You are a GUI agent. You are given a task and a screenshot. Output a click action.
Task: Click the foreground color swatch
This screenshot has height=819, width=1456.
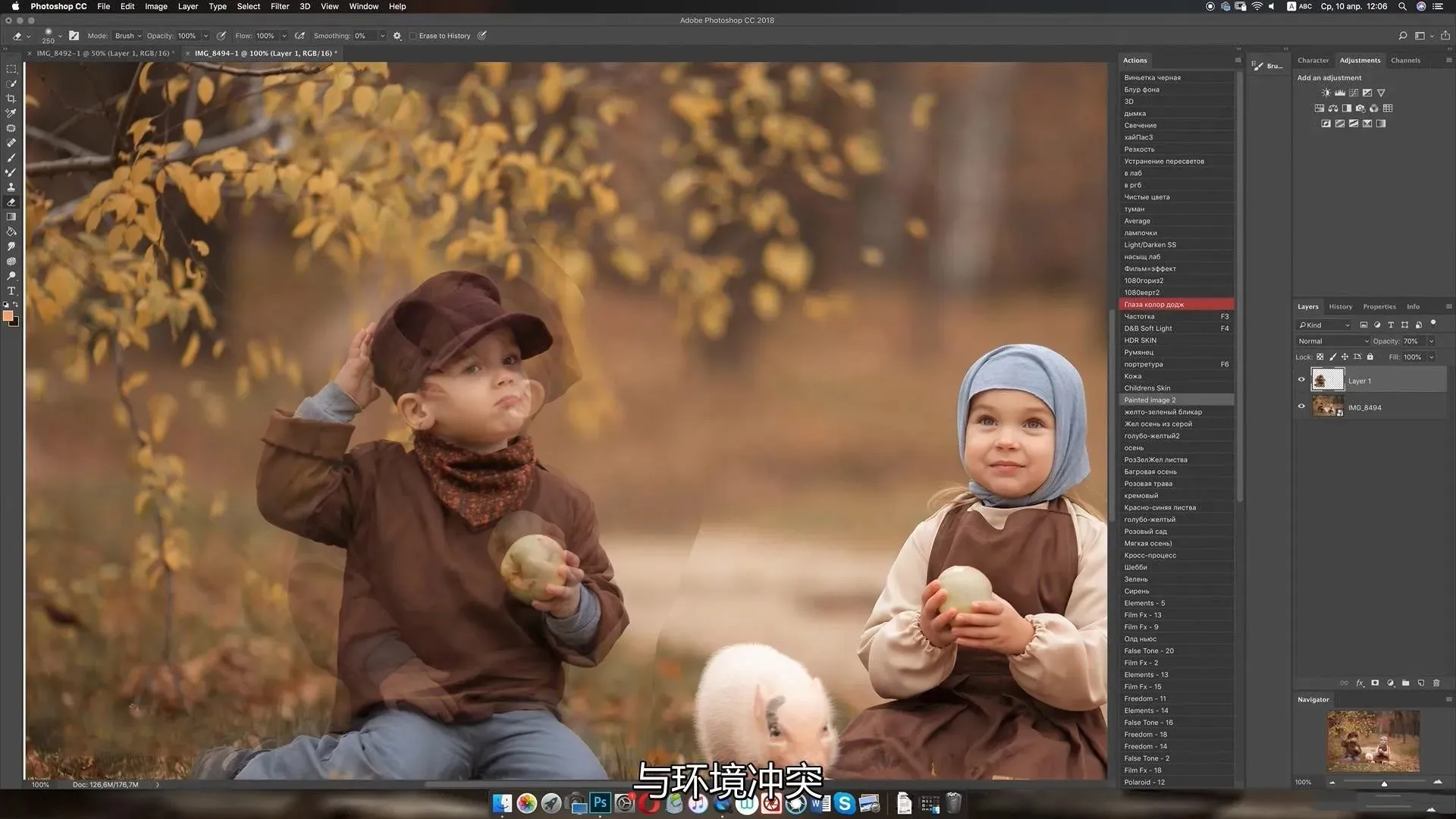point(8,315)
